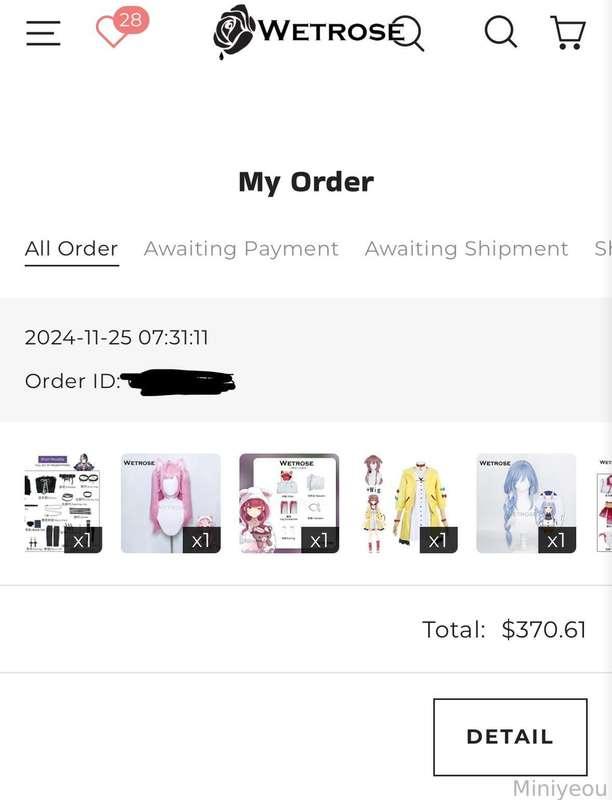Open the shopping cart
Image resolution: width=612 pixels, height=800 pixels.
tap(568, 32)
